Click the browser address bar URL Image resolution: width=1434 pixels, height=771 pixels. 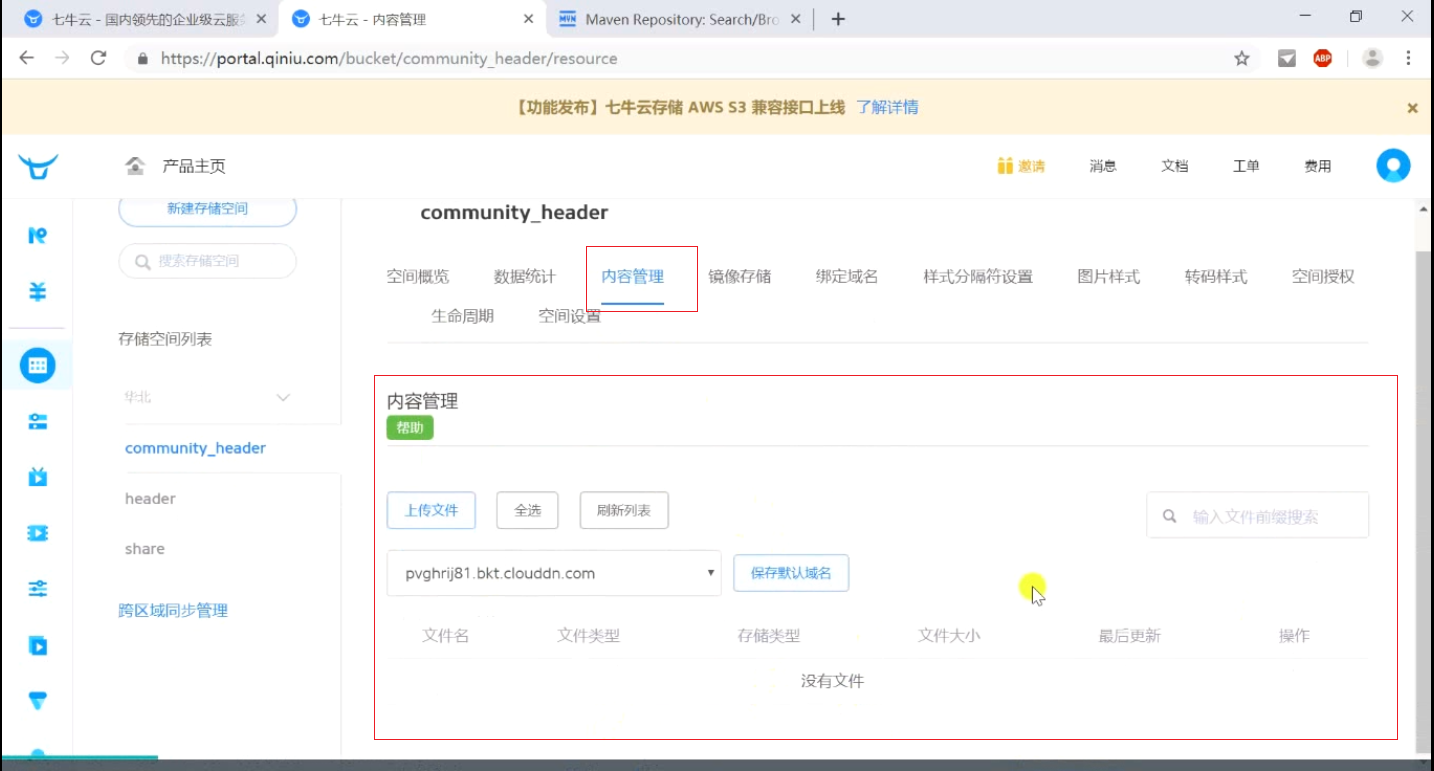[x=389, y=59]
